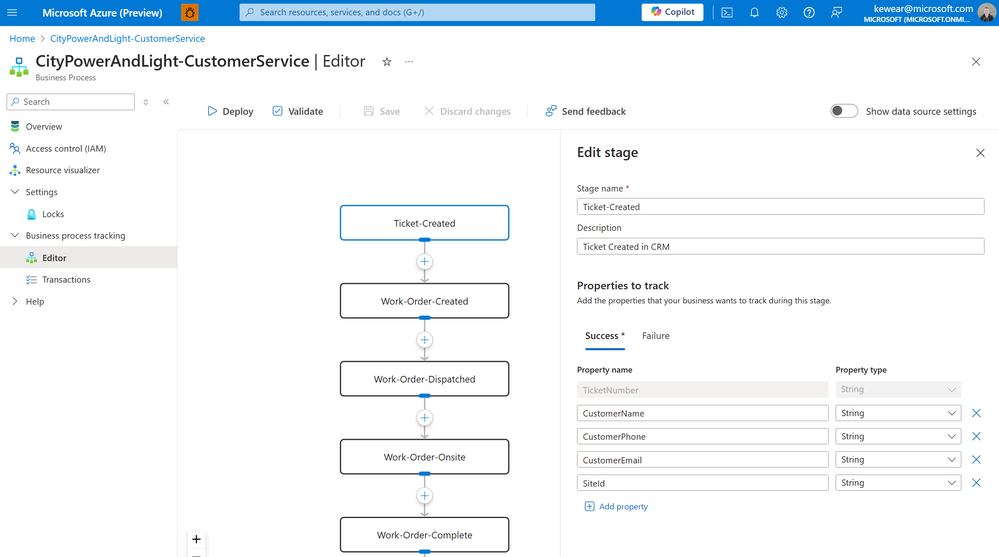The height and width of the screenshot is (557, 999).
Task: Open portal settings gear
Action: tap(782, 12)
